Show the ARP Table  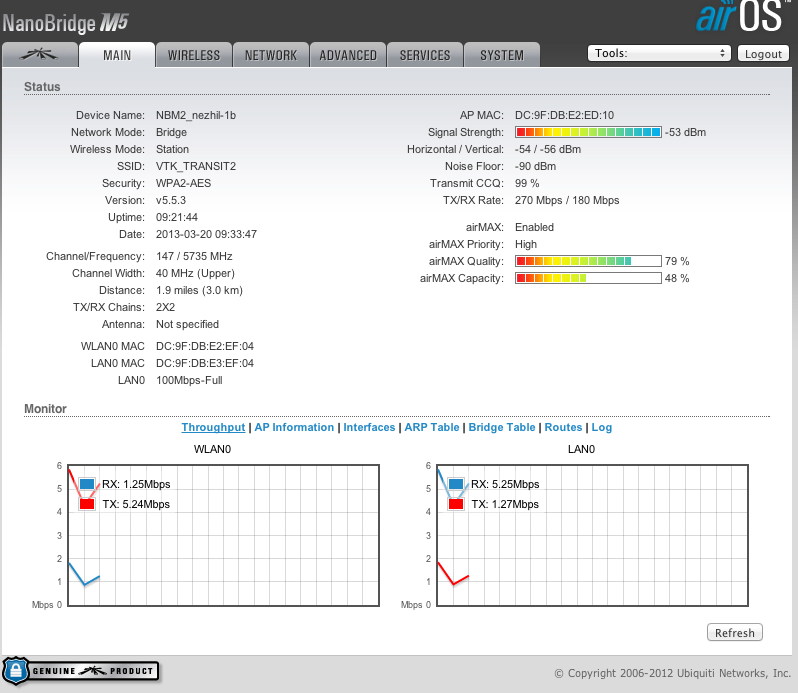[x=432, y=427]
